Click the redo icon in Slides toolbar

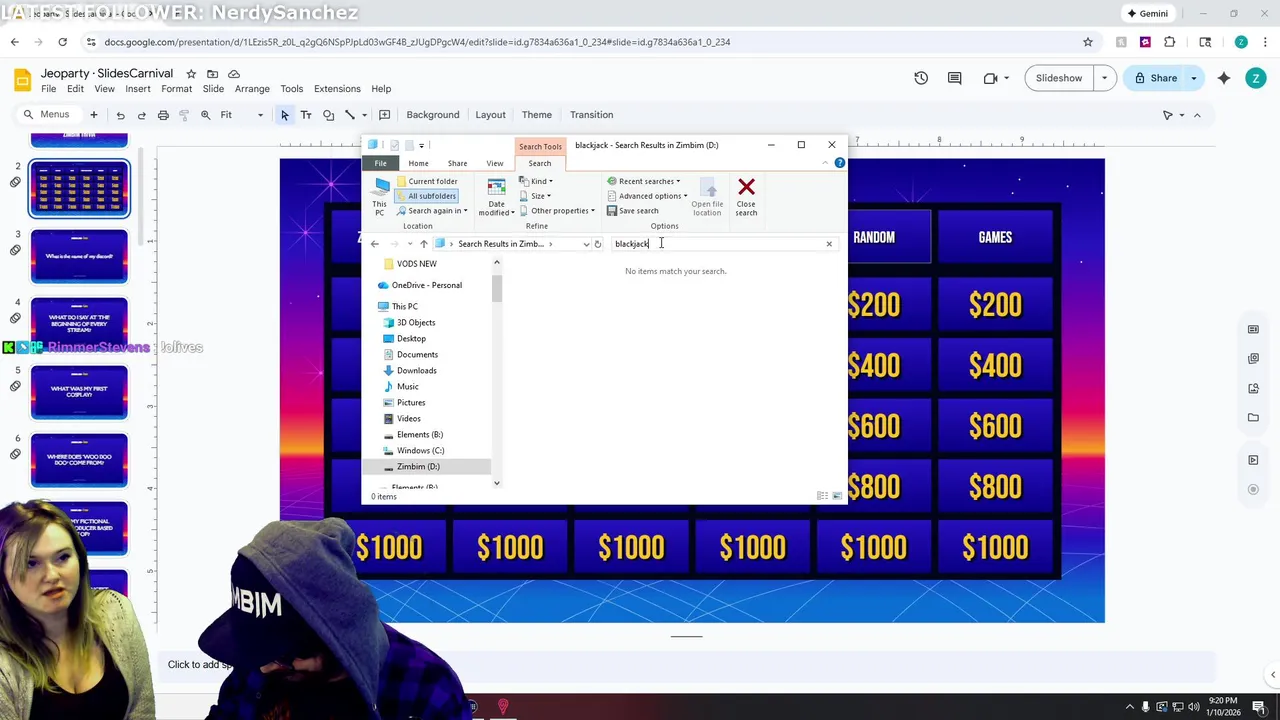tap(141, 115)
